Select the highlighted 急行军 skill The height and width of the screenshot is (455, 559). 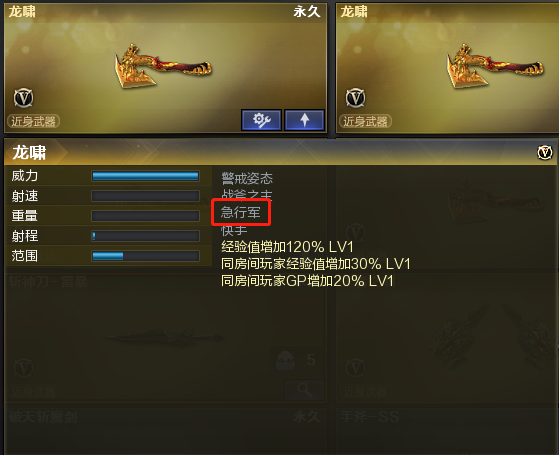click(x=241, y=213)
